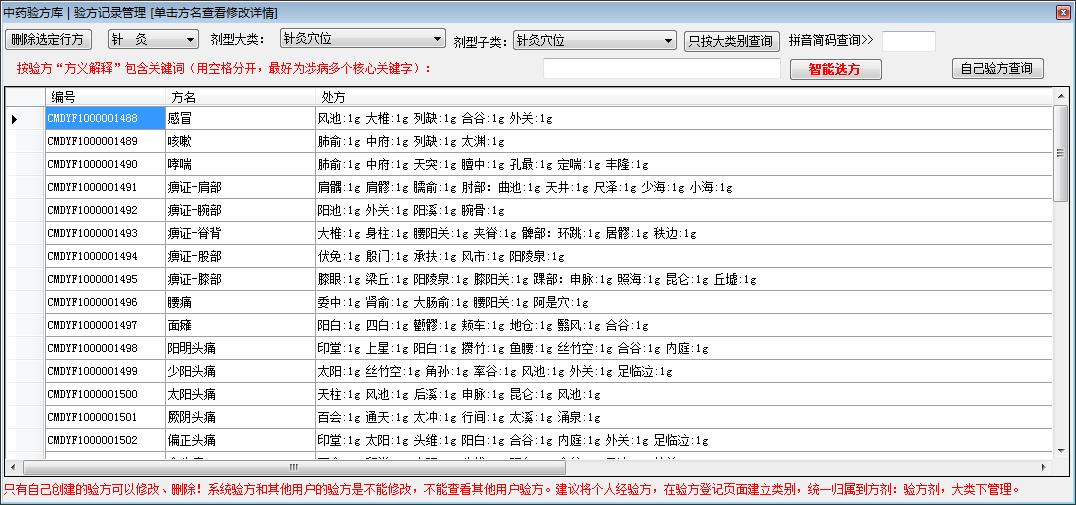Click the 只按大类别查询 button
This screenshot has width=1076, height=505.
pos(732,42)
